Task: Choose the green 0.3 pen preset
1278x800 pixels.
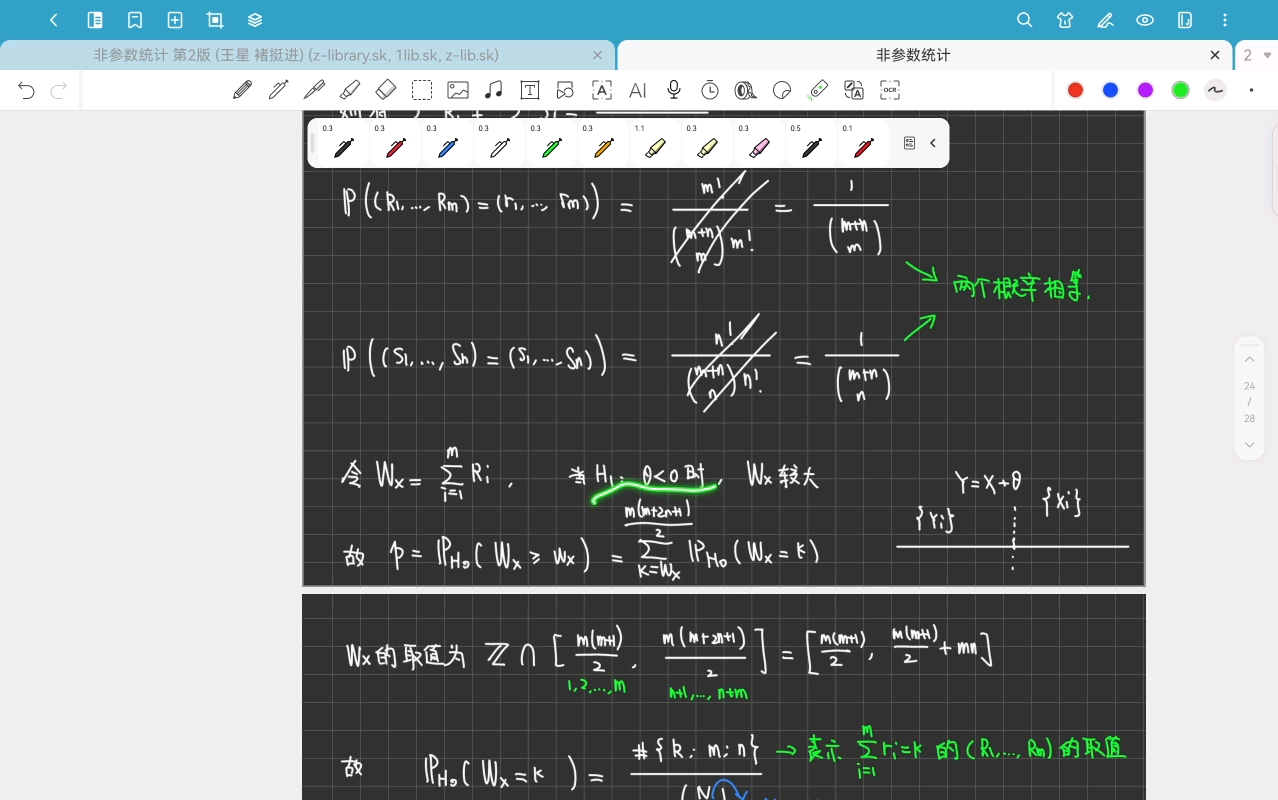Action: [552, 144]
